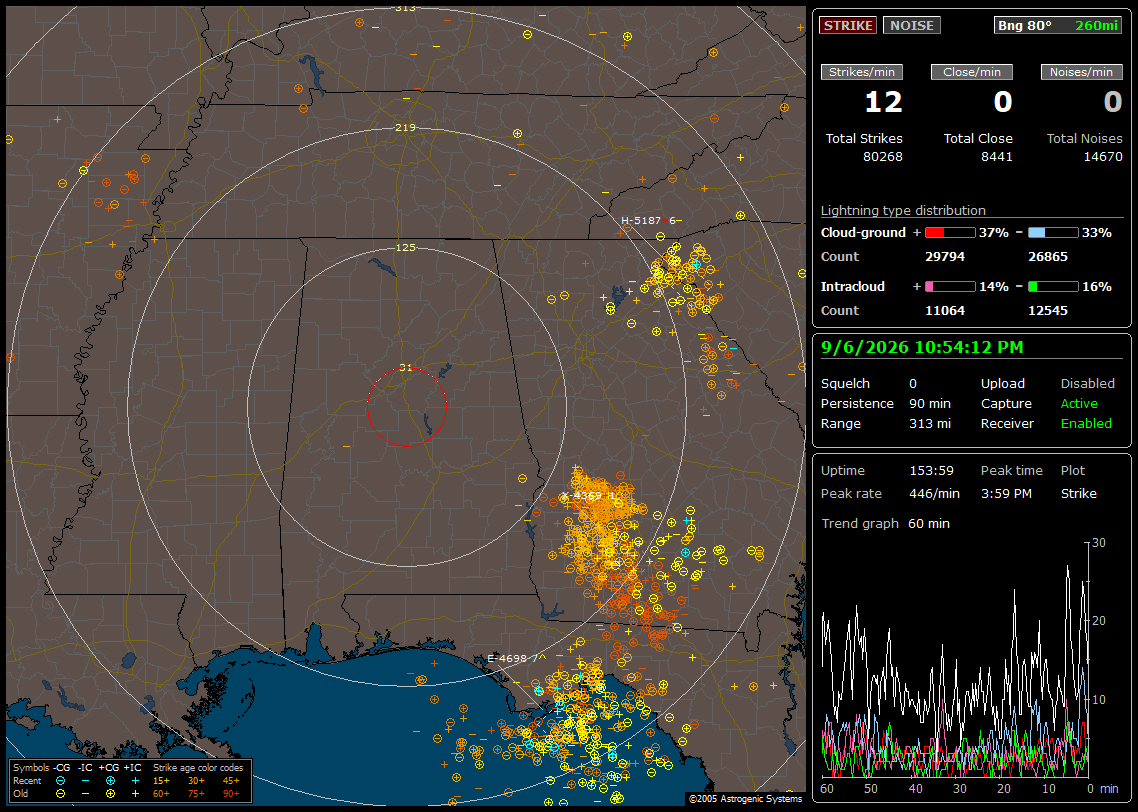Click the Receiver Enabled status
The height and width of the screenshot is (812, 1138).
pyautogui.click(x=1086, y=424)
